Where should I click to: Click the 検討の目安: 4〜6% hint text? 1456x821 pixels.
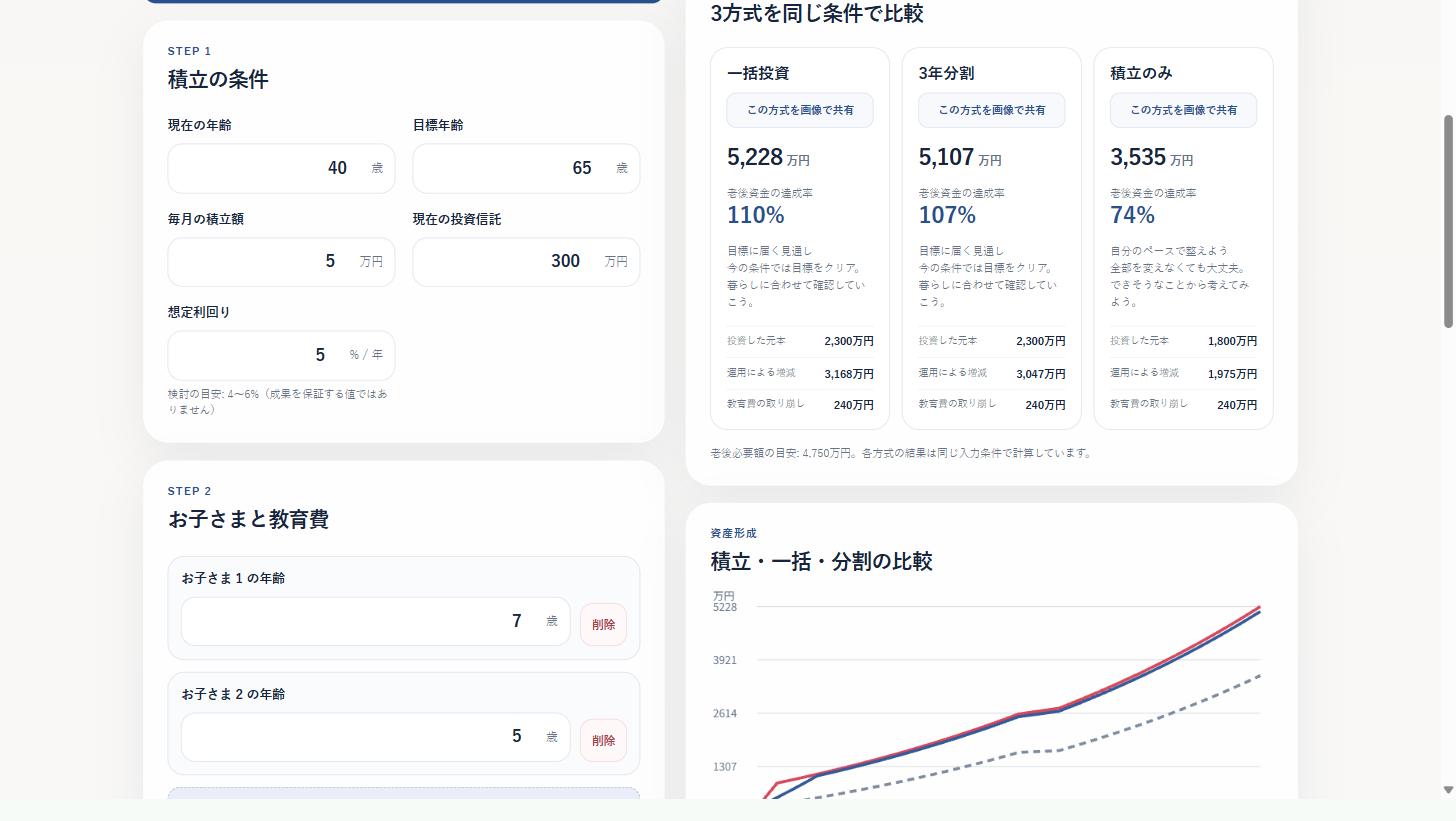point(278,402)
